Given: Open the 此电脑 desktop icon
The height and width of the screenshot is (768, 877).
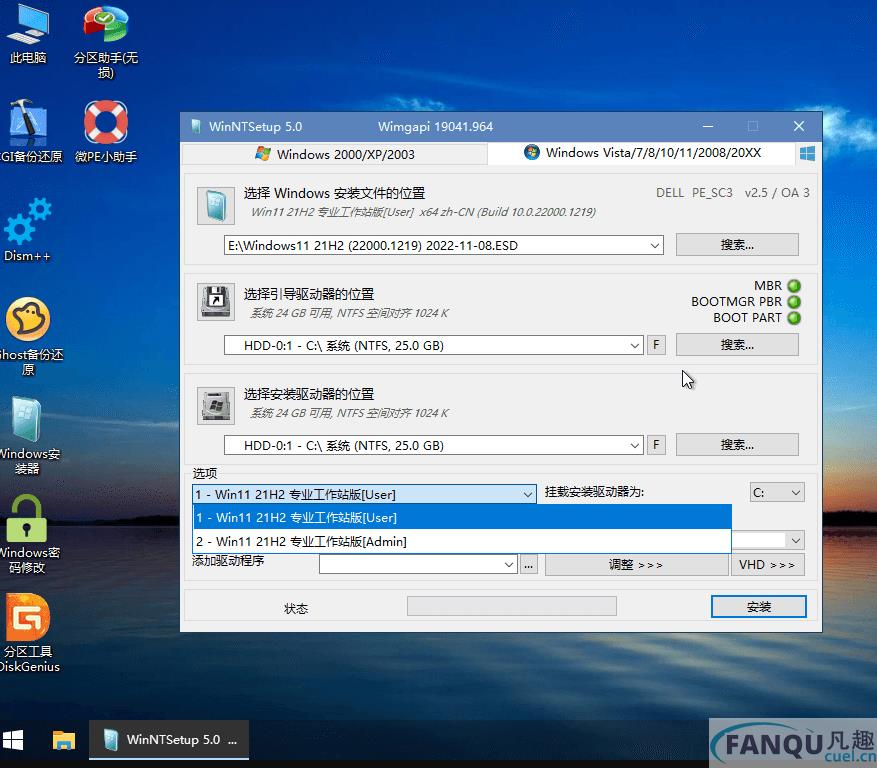Looking at the screenshot, I should [x=28, y=35].
